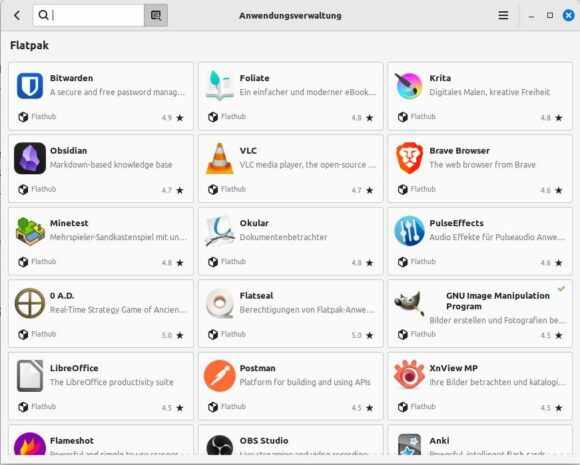Image resolution: width=580 pixels, height=465 pixels.
Task: Click the Flathub icon under VLC
Action: (x=213, y=189)
